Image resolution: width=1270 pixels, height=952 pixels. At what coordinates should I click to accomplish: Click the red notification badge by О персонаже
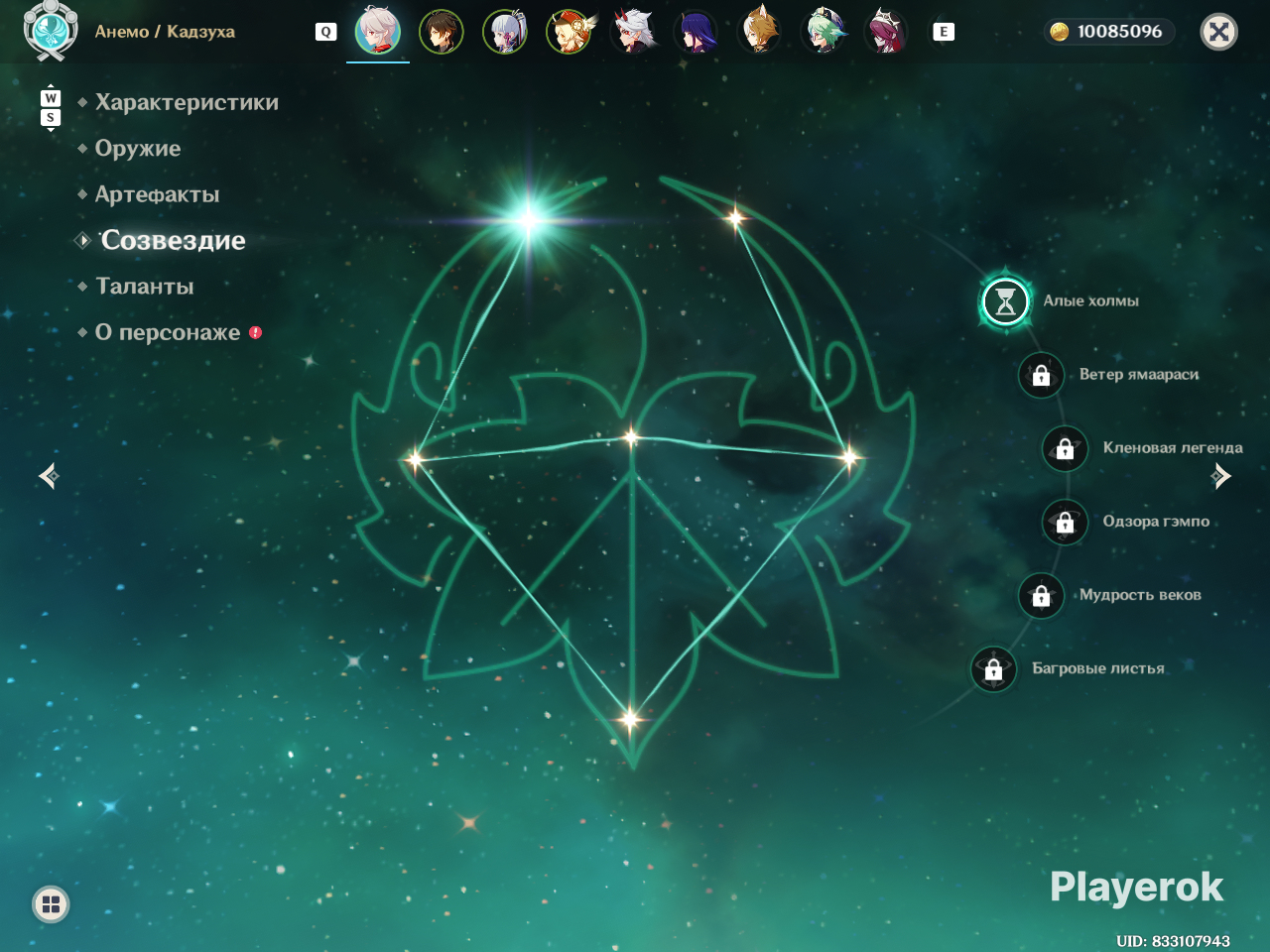coord(255,332)
